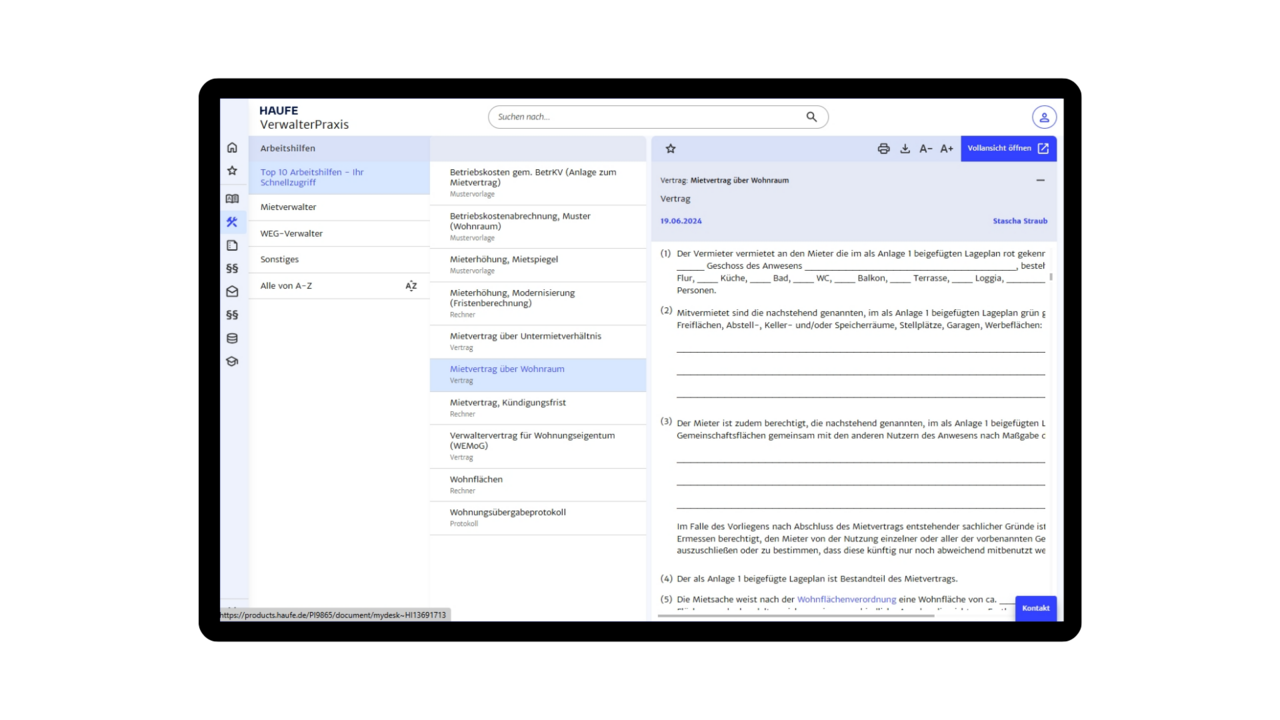Screen dimensions: 1280x720
Task: Decrease font size with A- button
Action: click(926, 149)
